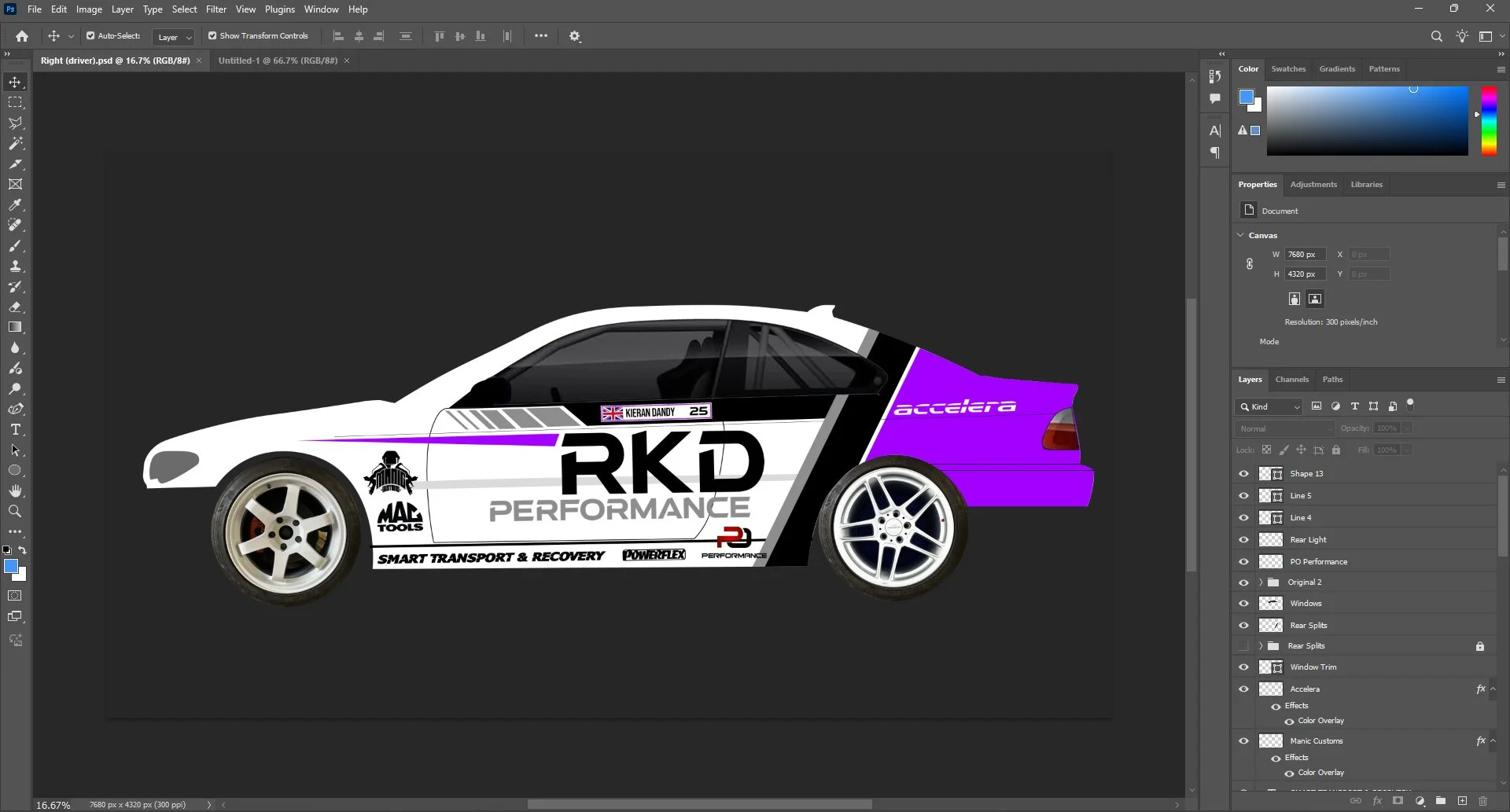
Task: Open the Plugins menu
Action: click(x=280, y=9)
